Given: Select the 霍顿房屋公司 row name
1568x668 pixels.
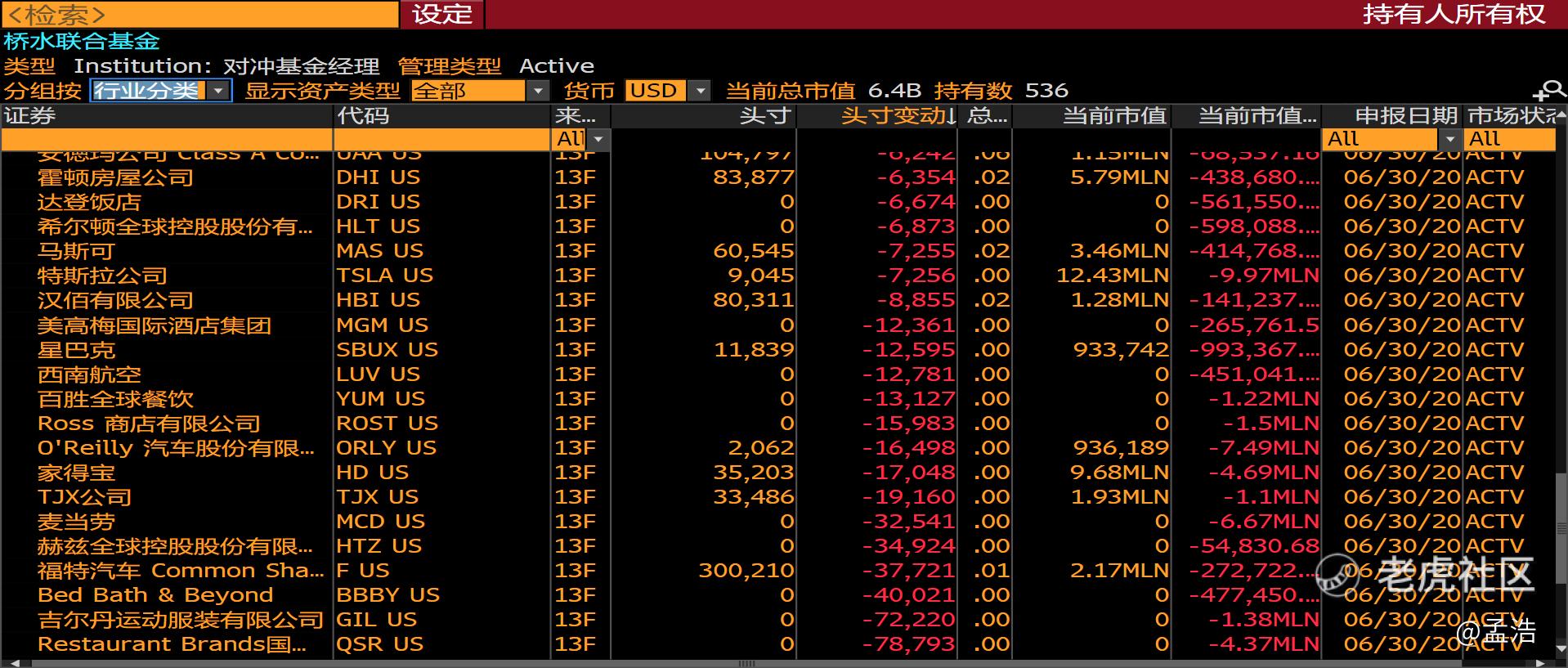Looking at the screenshot, I should pos(115,177).
